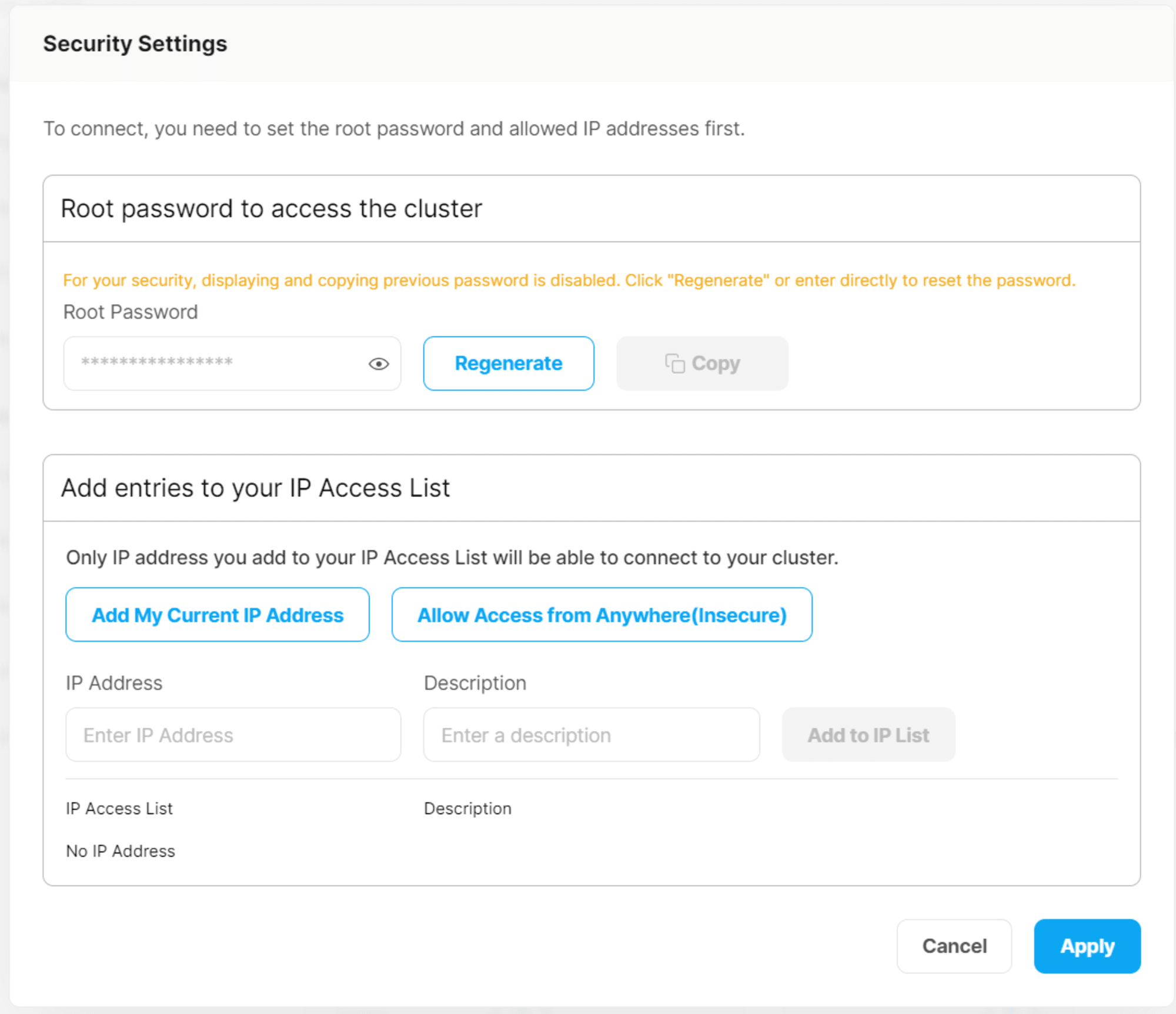Click the Regenerate button for new password
This screenshot has height=1014, width=1176.
click(507, 363)
